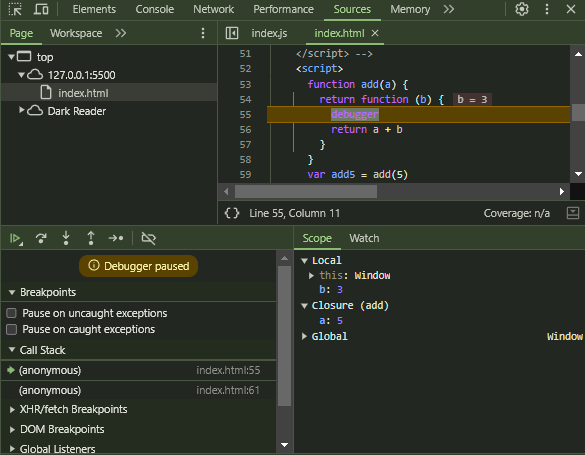
Task: Resume script execution
Action: tap(16, 238)
